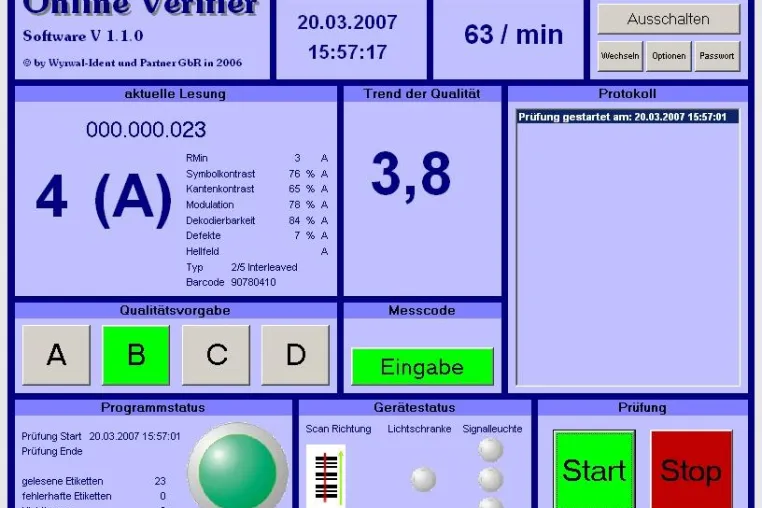The width and height of the screenshot is (762, 508).
Task: Click the Prüfung Start timestamp row
Action: tap(101, 436)
